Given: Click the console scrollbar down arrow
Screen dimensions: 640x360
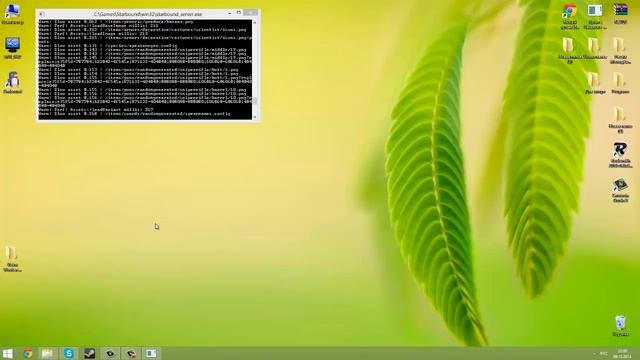Looking at the screenshot, I should pos(255,117).
